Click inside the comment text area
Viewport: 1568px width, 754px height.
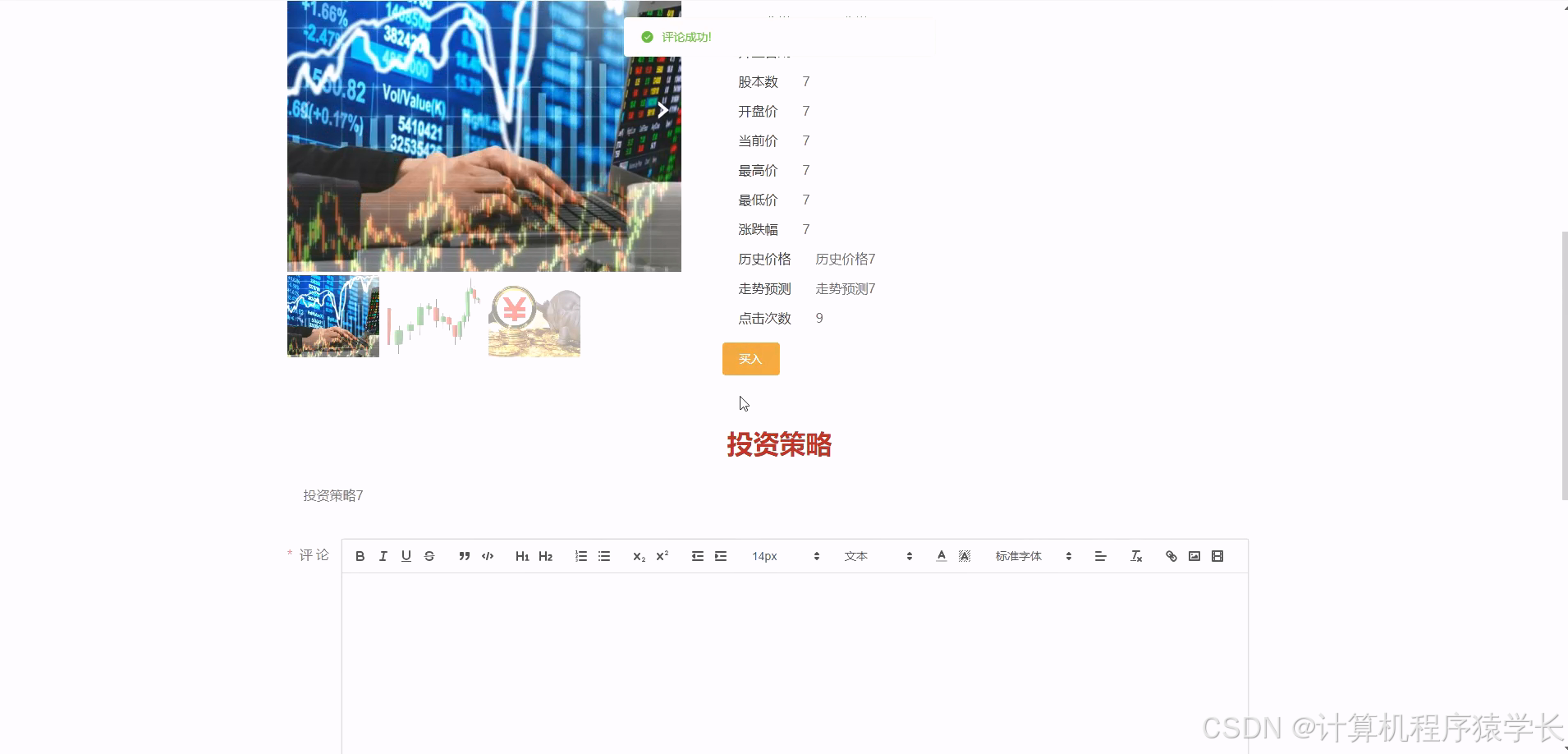(795, 663)
